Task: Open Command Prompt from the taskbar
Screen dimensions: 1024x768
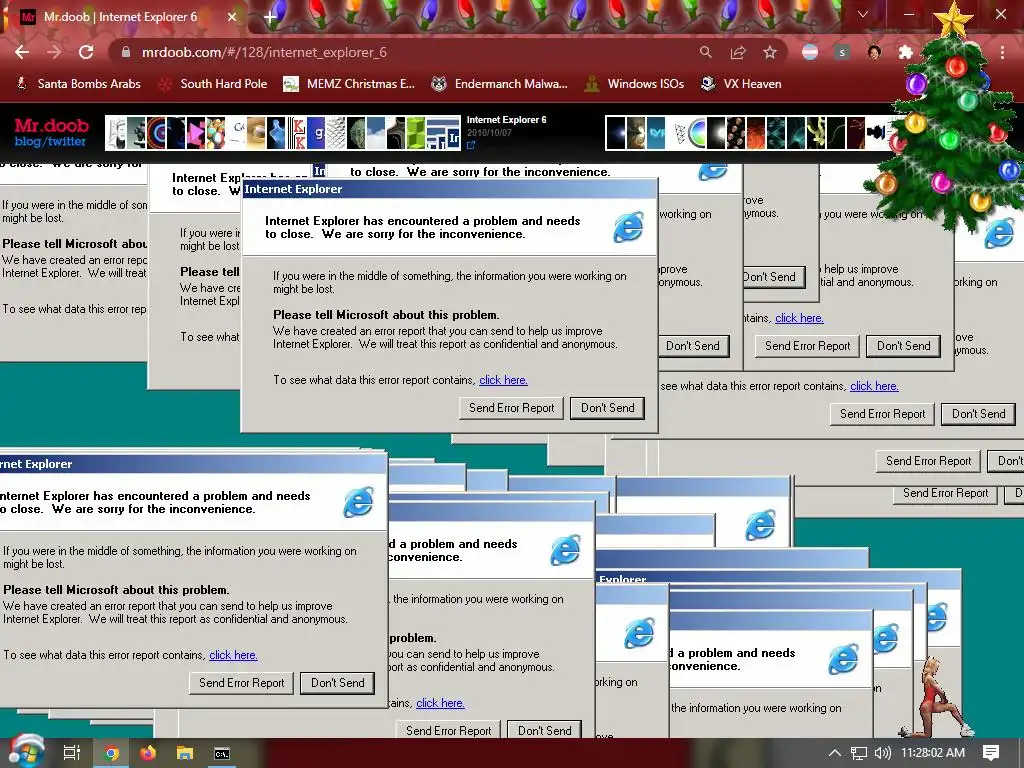Action: (x=222, y=754)
